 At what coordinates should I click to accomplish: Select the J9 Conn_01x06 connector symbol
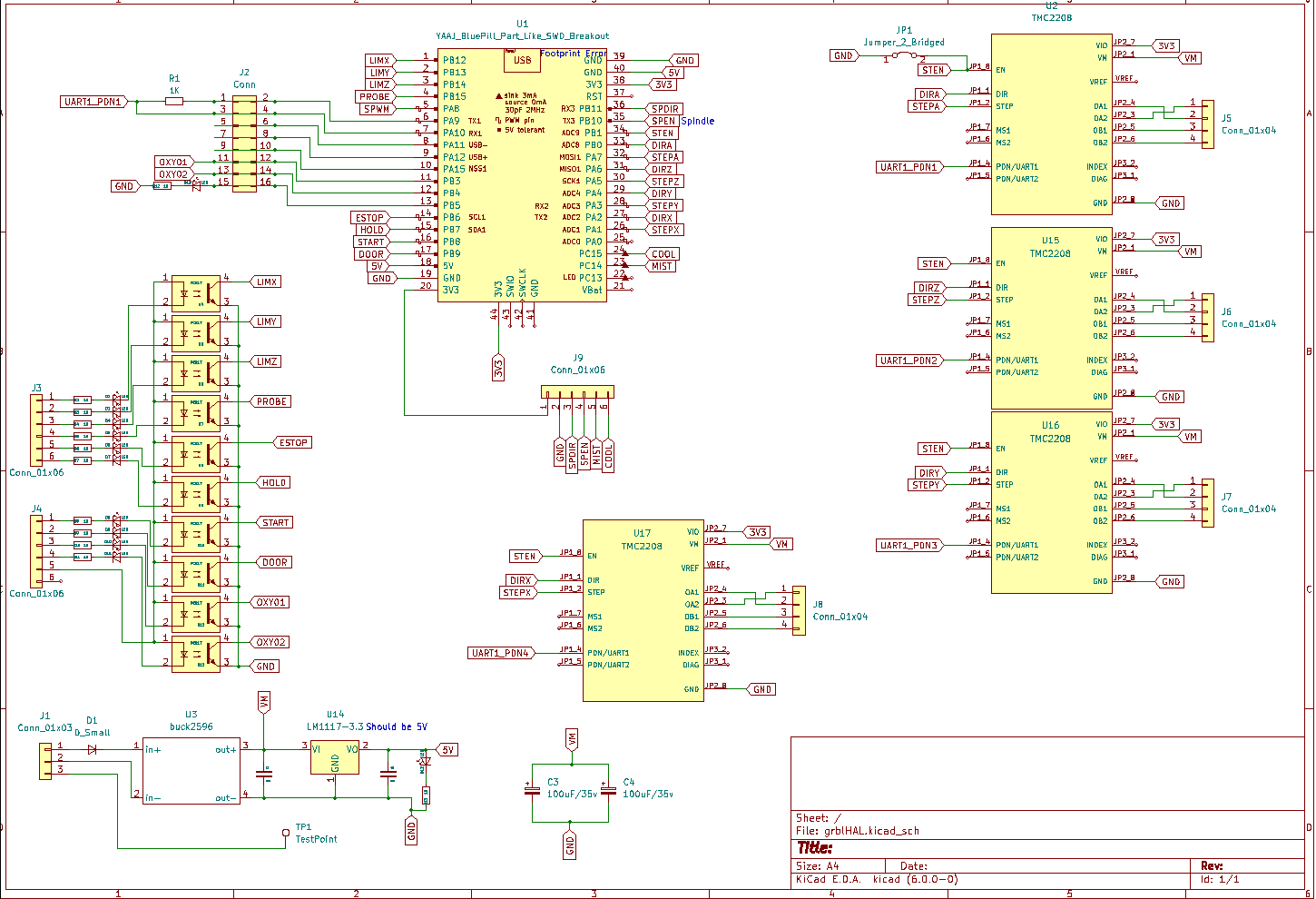click(577, 391)
